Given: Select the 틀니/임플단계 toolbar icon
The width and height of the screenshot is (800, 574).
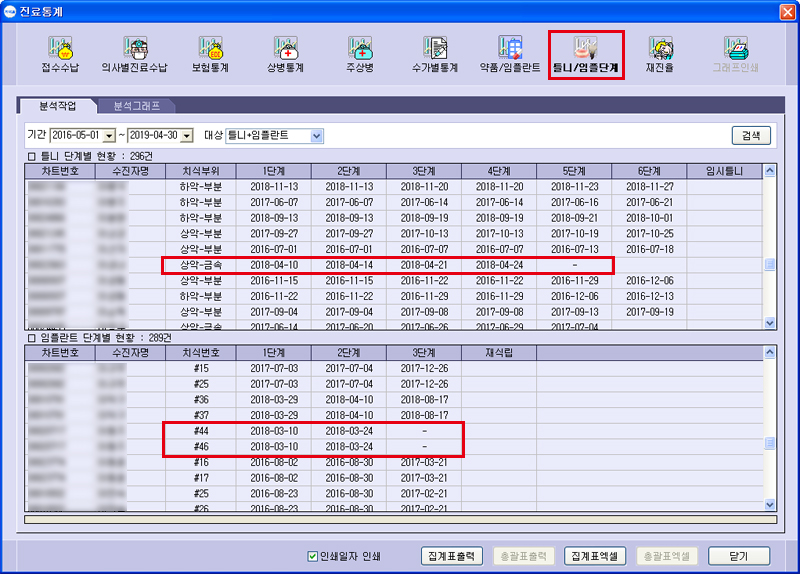Looking at the screenshot, I should pos(586,54).
